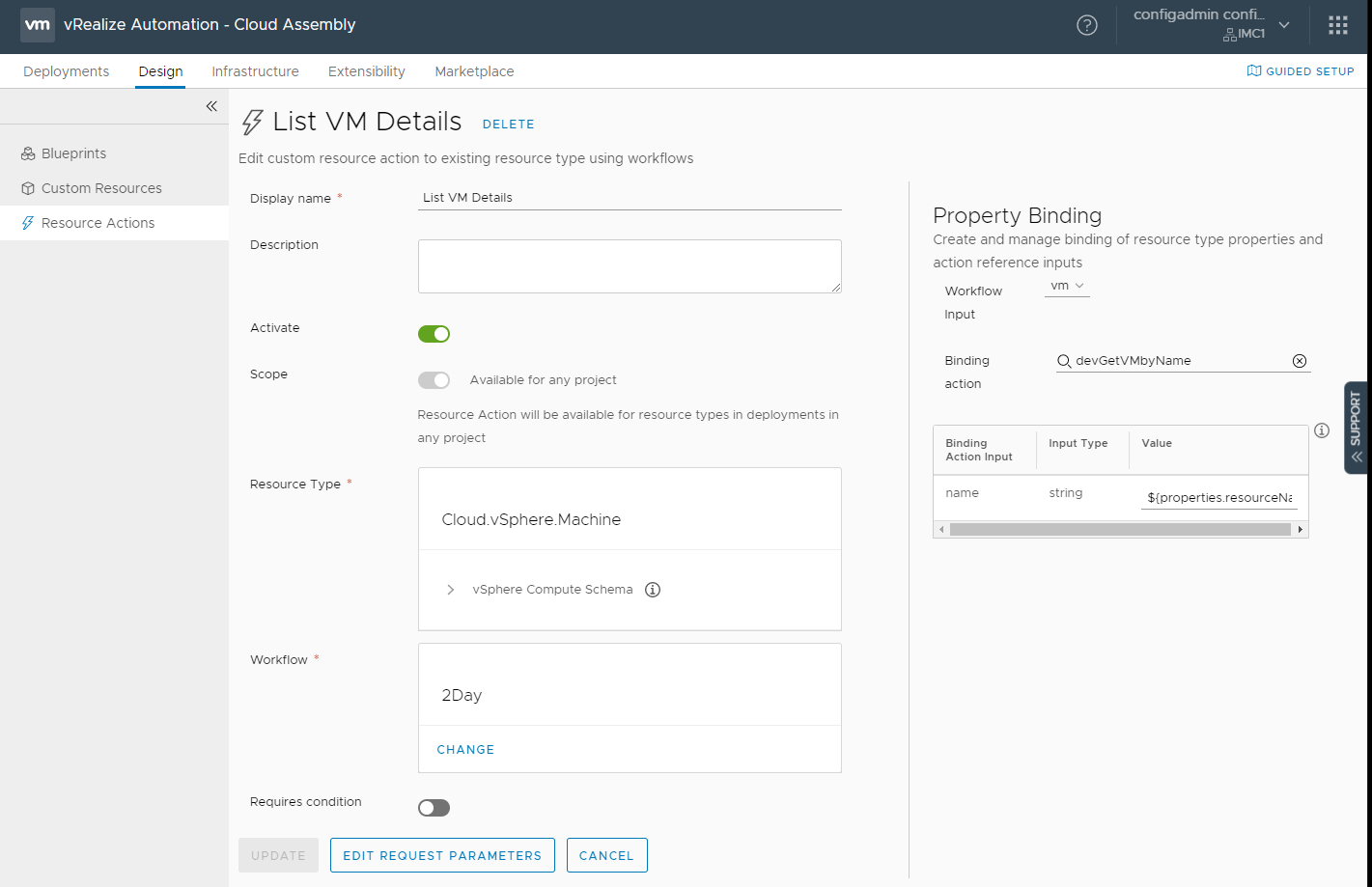Clear the devGetVMbyName binding action

click(1300, 361)
